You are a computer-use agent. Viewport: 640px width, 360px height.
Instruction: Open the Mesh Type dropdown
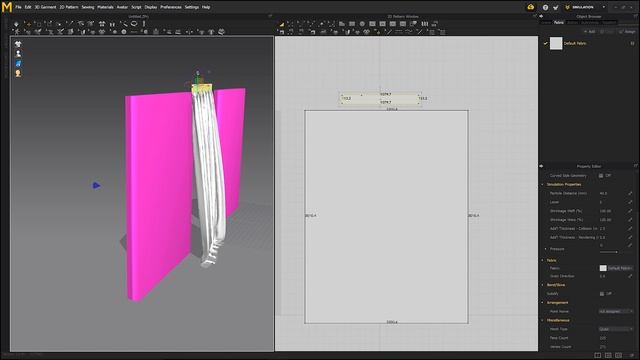click(616, 329)
